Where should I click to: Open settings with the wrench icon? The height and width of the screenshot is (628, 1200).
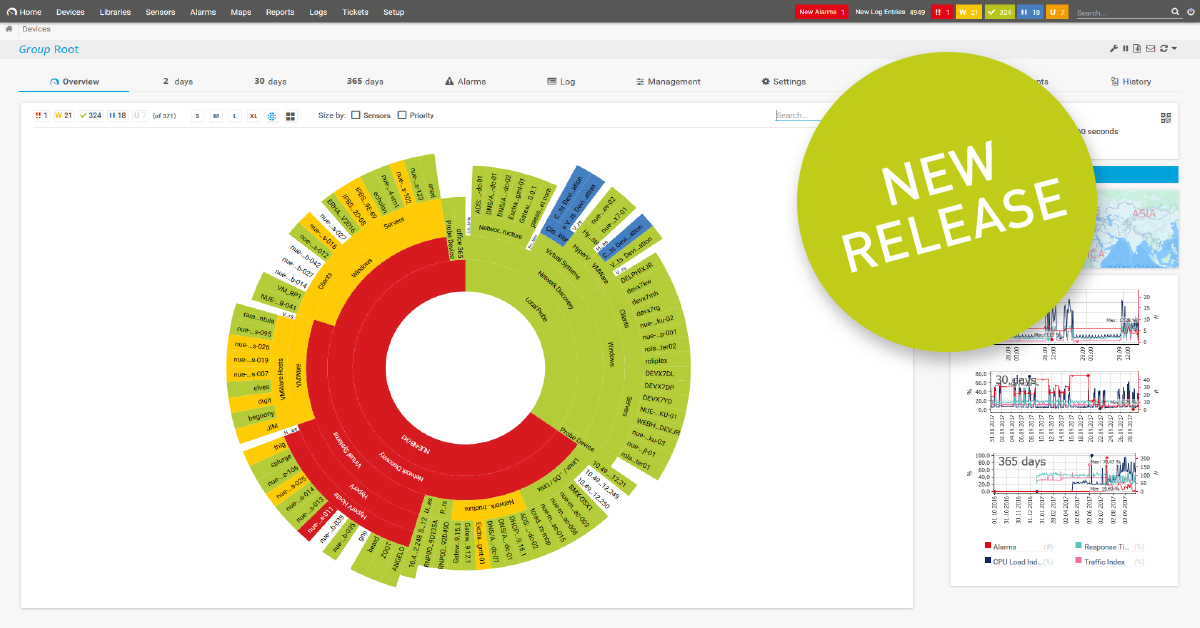tap(1113, 48)
